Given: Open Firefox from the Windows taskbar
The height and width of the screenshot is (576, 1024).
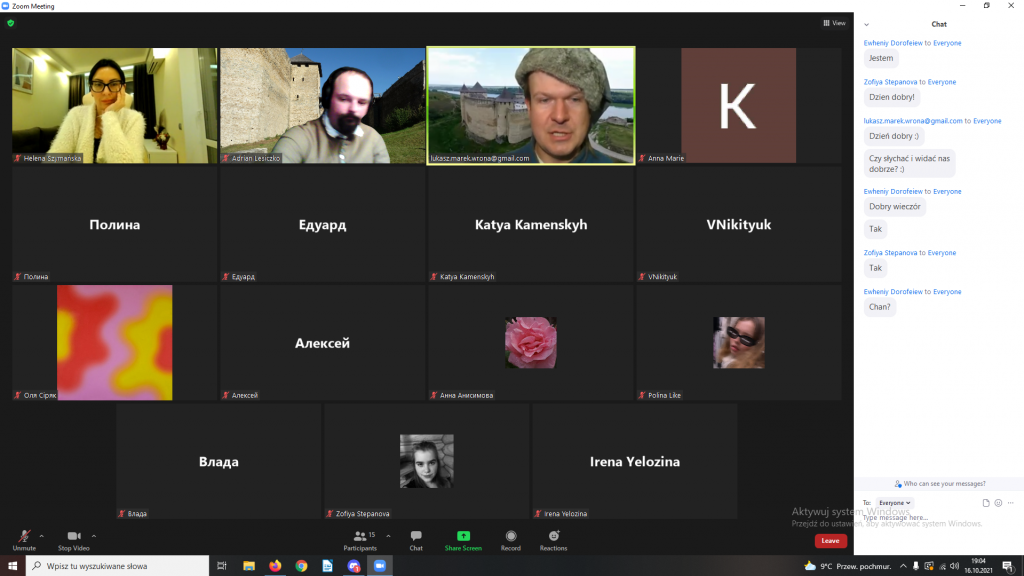Looking at the screenshot, I should (x=275, y=566).
